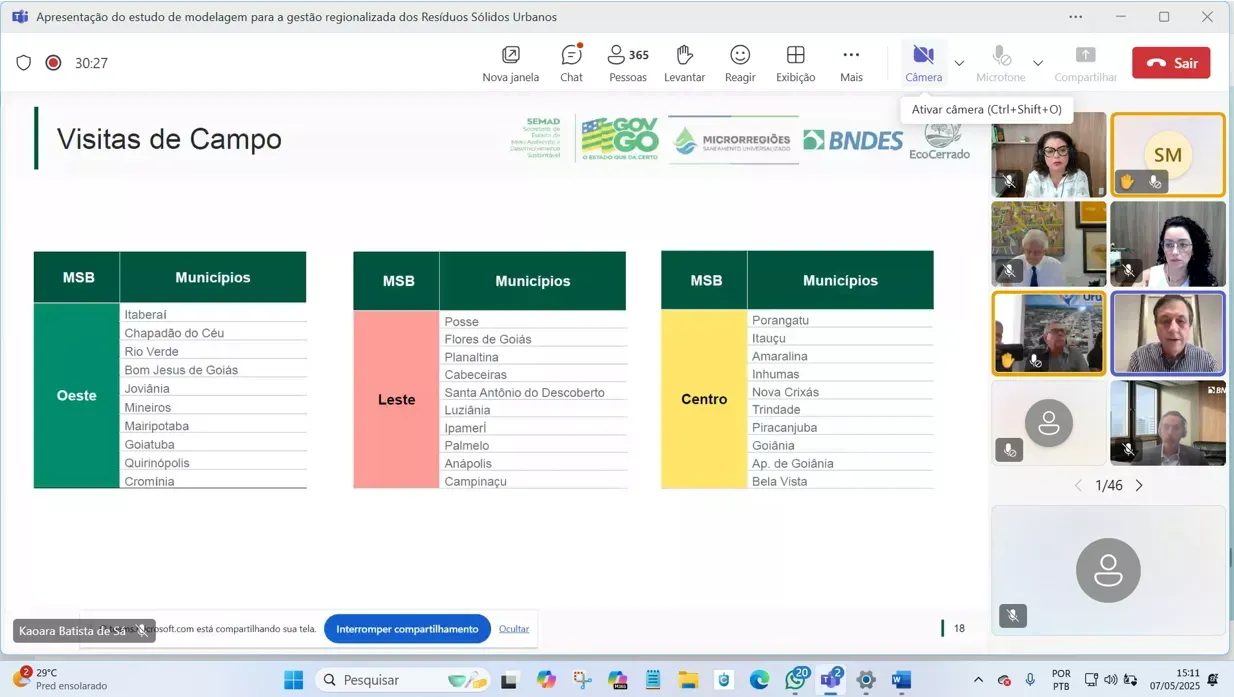The image size is (1234, 697).
Task: Expand camera options dropdown arrow
Action: tap(959, 63)
